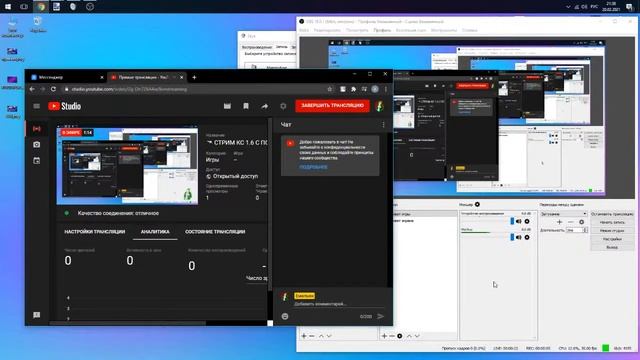640x360 pixels.
Task: Open emoji picker in chat box
Action: click(285, 316)
